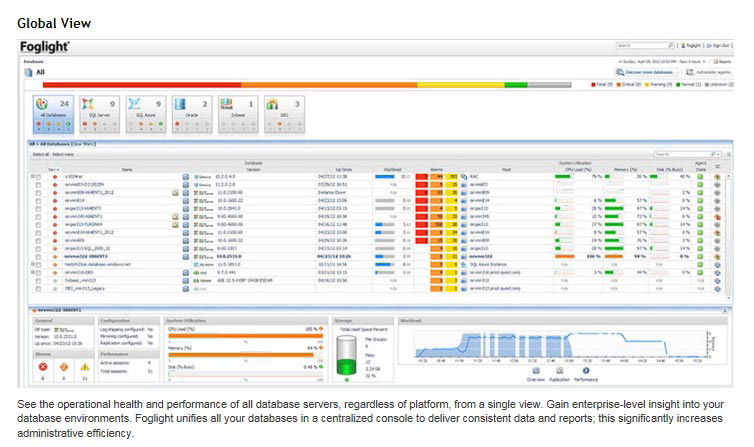Click the Workload time-series chart
This screenshot has width=754, height=447.
pyautogui.click(x=561, y=345)
